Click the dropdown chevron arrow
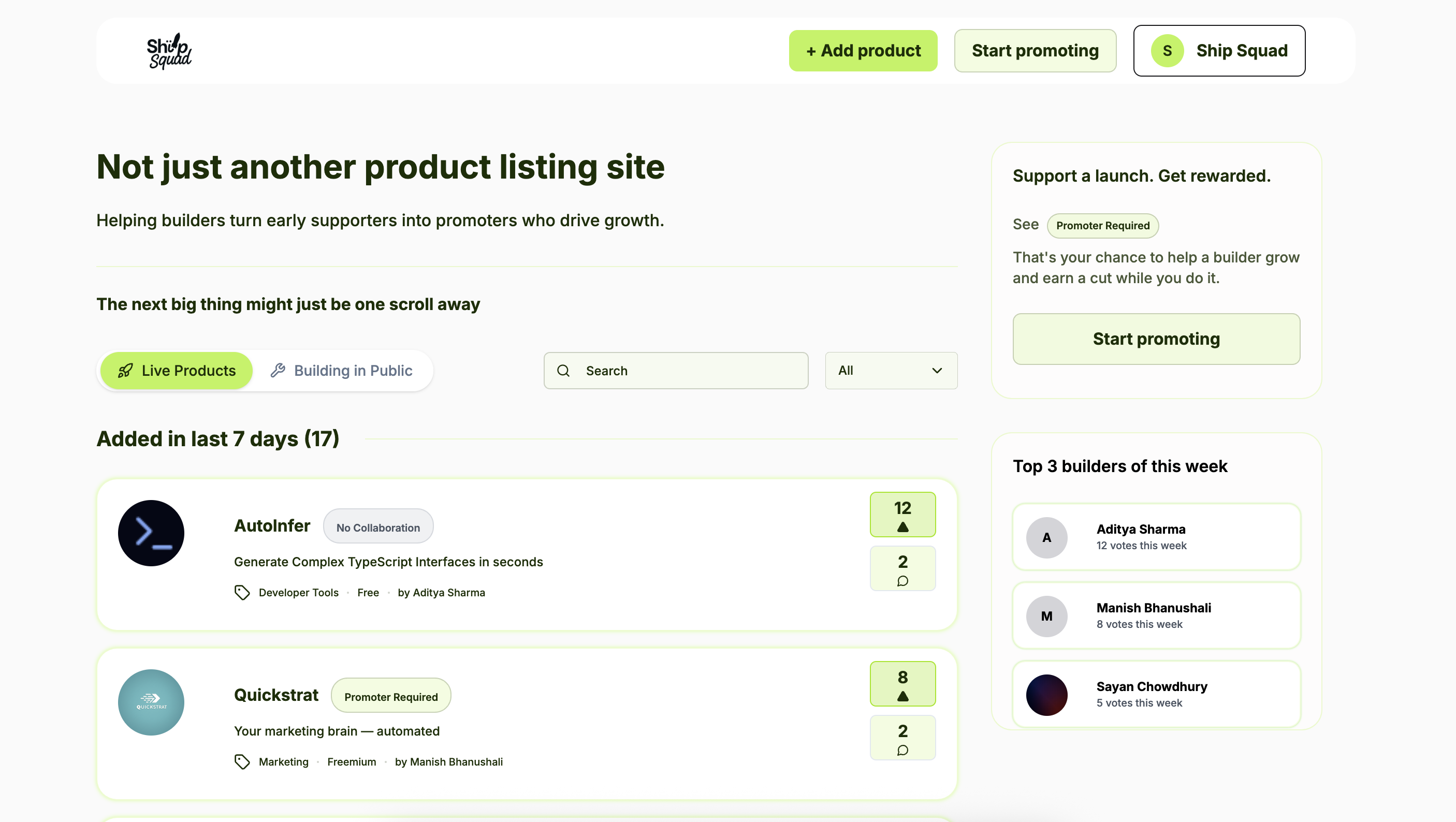This screenshot has height=822, width=1456. (x=937, y=371)
